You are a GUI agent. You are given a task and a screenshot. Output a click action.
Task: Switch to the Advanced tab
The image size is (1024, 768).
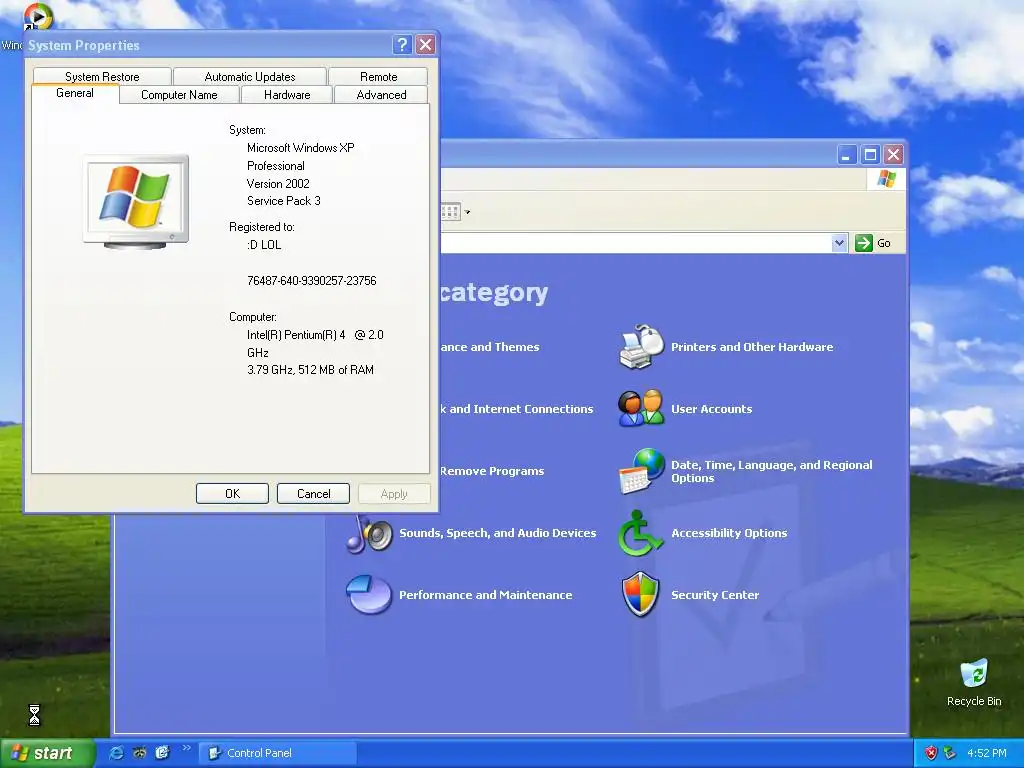[x=381, y=95]
